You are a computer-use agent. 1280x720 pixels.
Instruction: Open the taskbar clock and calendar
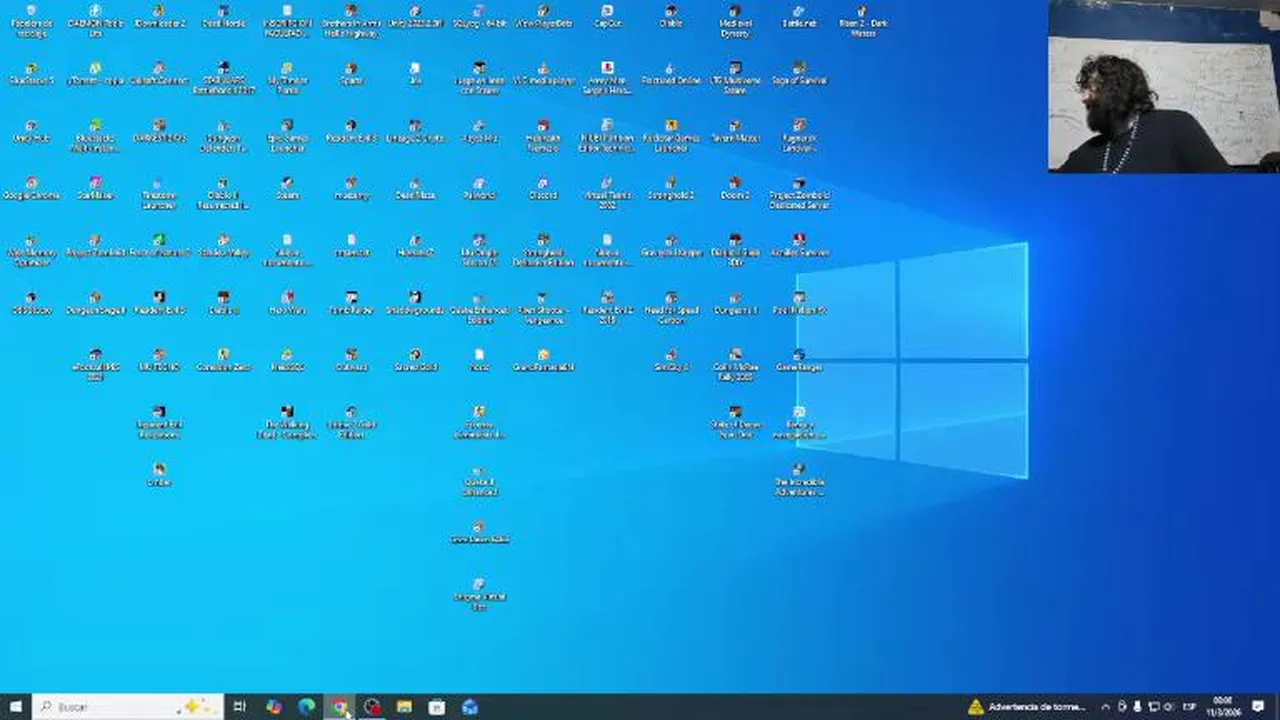(1223, 707)
